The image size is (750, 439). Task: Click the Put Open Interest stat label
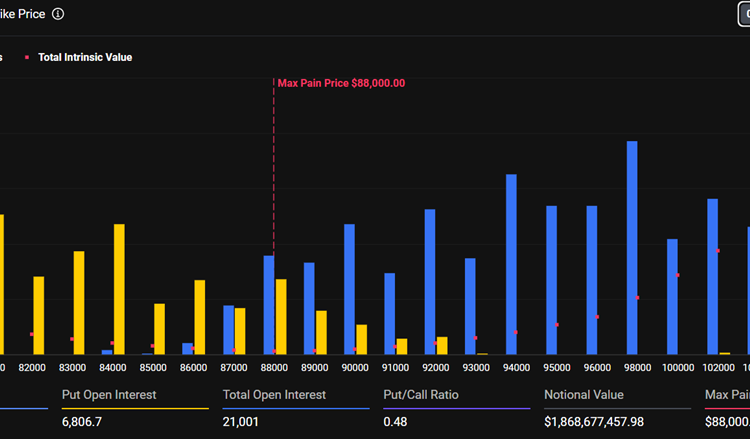109,395
